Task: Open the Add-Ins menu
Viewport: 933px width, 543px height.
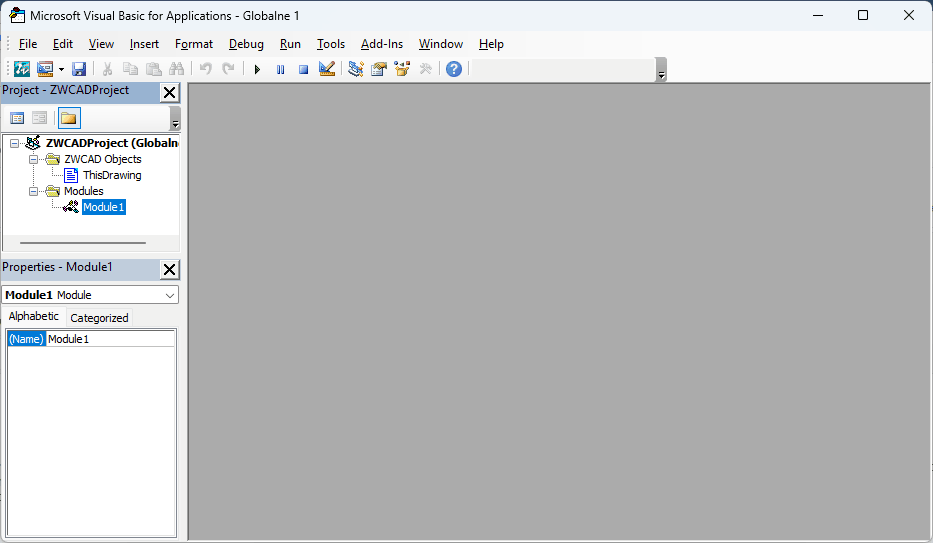Action: (381, 44)
